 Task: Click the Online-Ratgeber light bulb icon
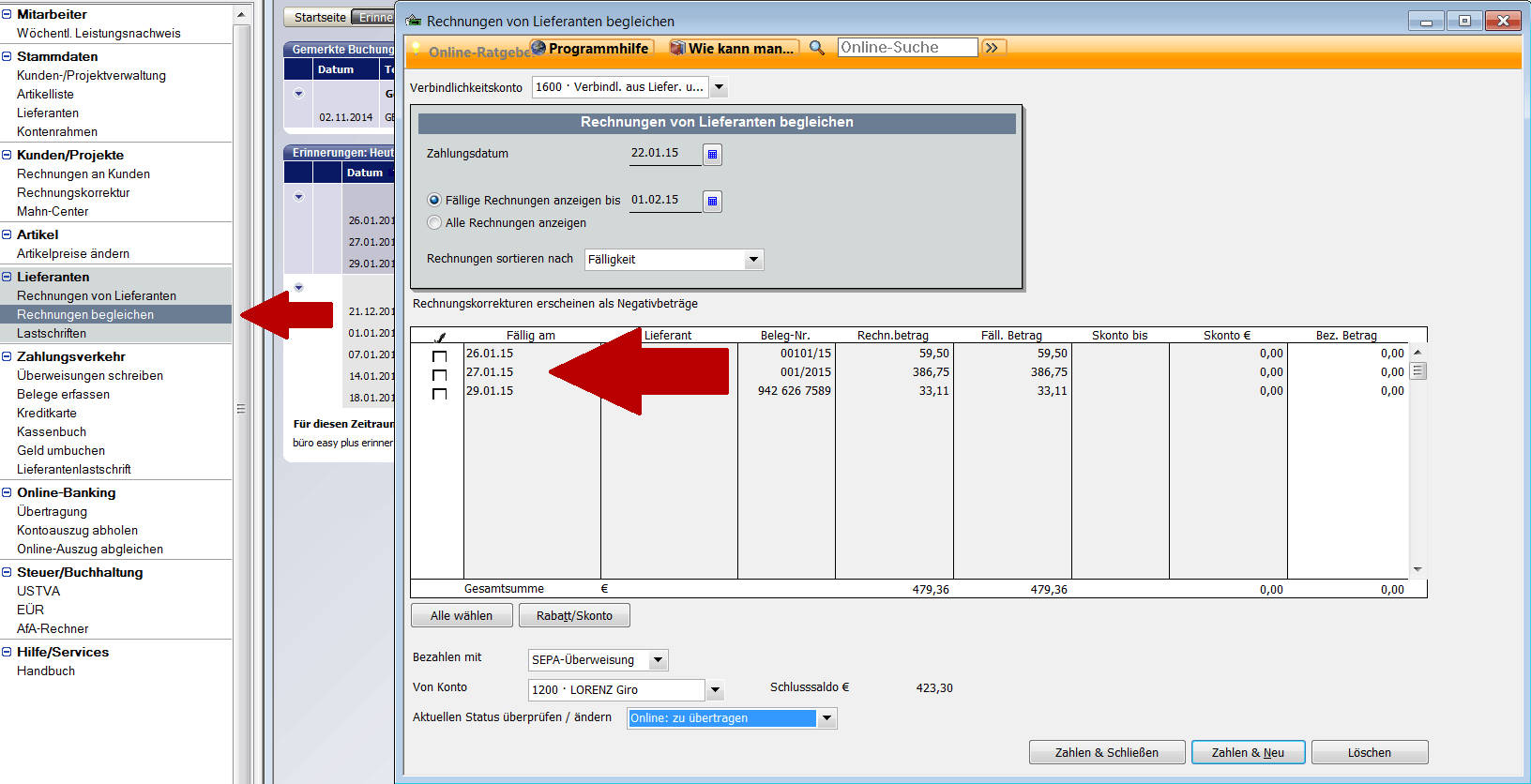coord(417,50)
